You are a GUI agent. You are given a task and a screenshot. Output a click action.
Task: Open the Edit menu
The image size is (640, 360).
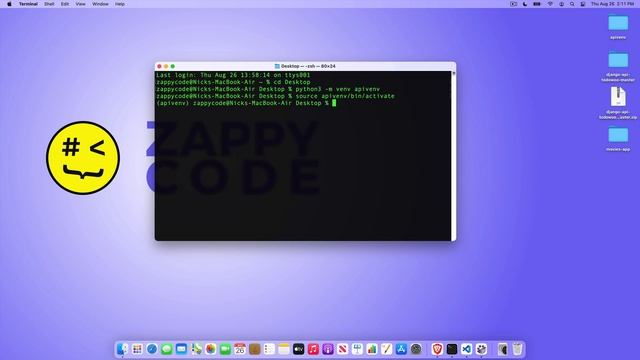pyautogui.click(x=65, y=4)
